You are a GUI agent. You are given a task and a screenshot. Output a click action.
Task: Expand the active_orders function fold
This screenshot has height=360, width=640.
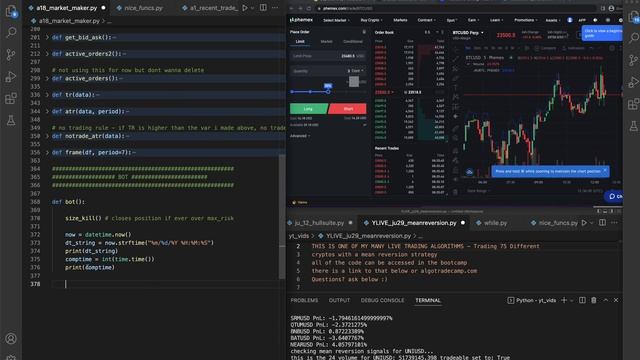pyautogui.click(x=47, y=78)
